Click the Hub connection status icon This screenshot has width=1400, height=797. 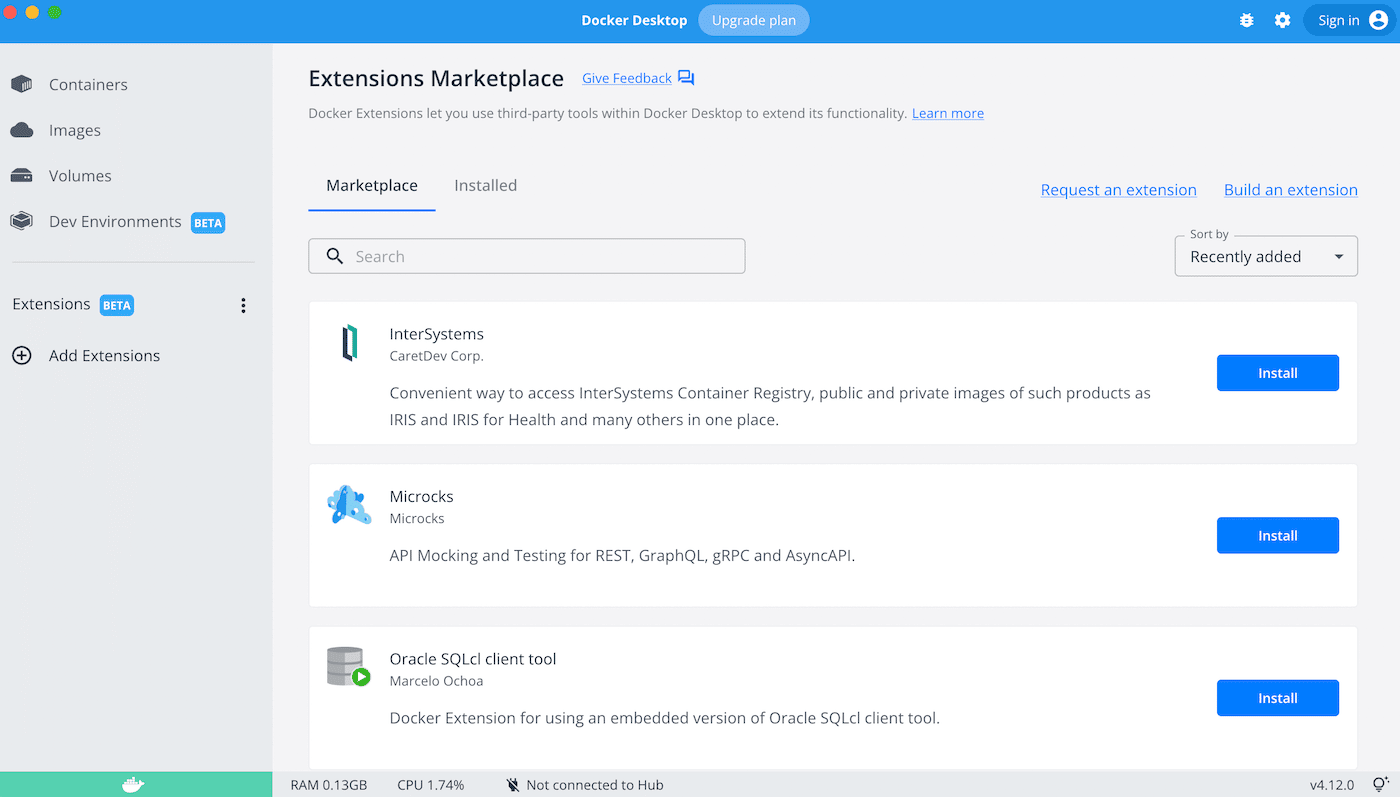[x=513, y=784]
